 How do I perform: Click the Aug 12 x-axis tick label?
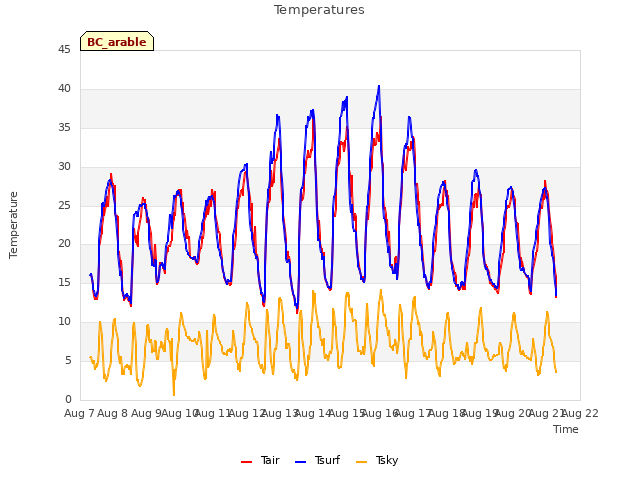coord(246,413)
